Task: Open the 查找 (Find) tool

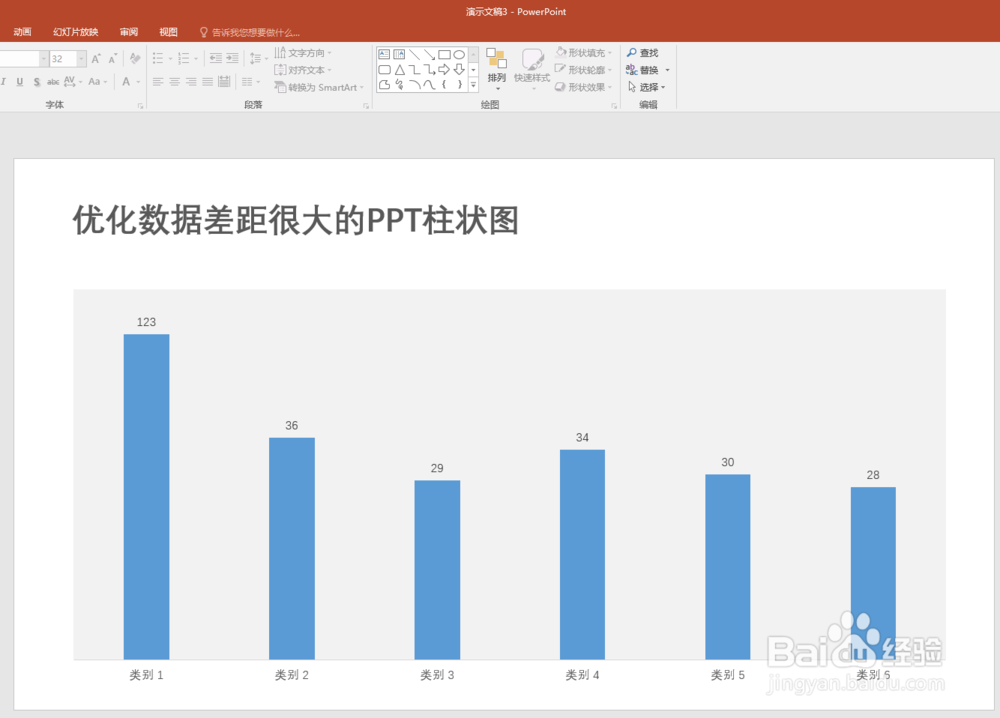Action: pyautogui.click(x=645, y=53)
